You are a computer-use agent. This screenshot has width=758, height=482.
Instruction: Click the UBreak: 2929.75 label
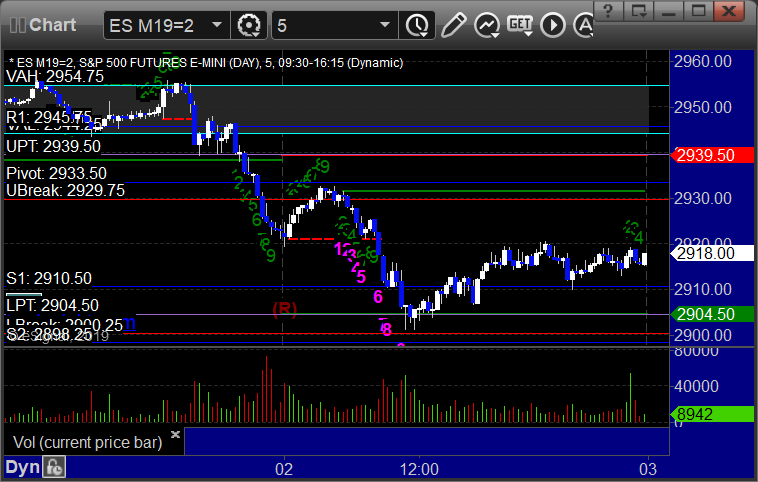tap(65, 190)
